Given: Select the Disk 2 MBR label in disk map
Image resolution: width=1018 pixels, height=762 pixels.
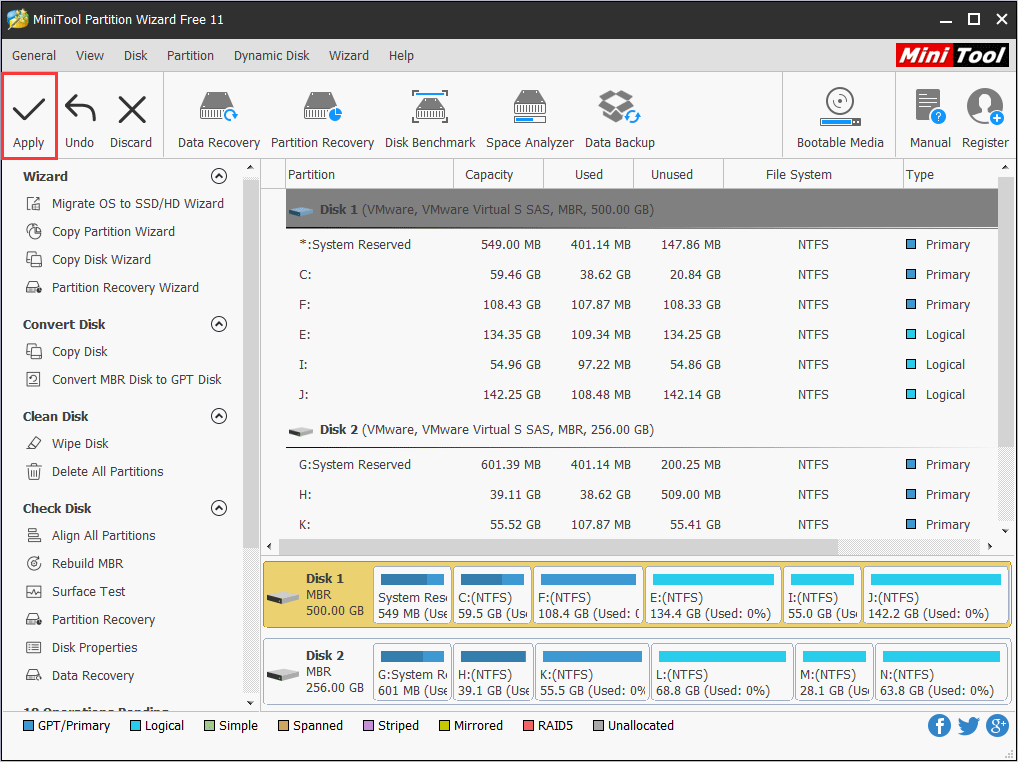Looking at the screenshot, I should (x=318, y=672).
